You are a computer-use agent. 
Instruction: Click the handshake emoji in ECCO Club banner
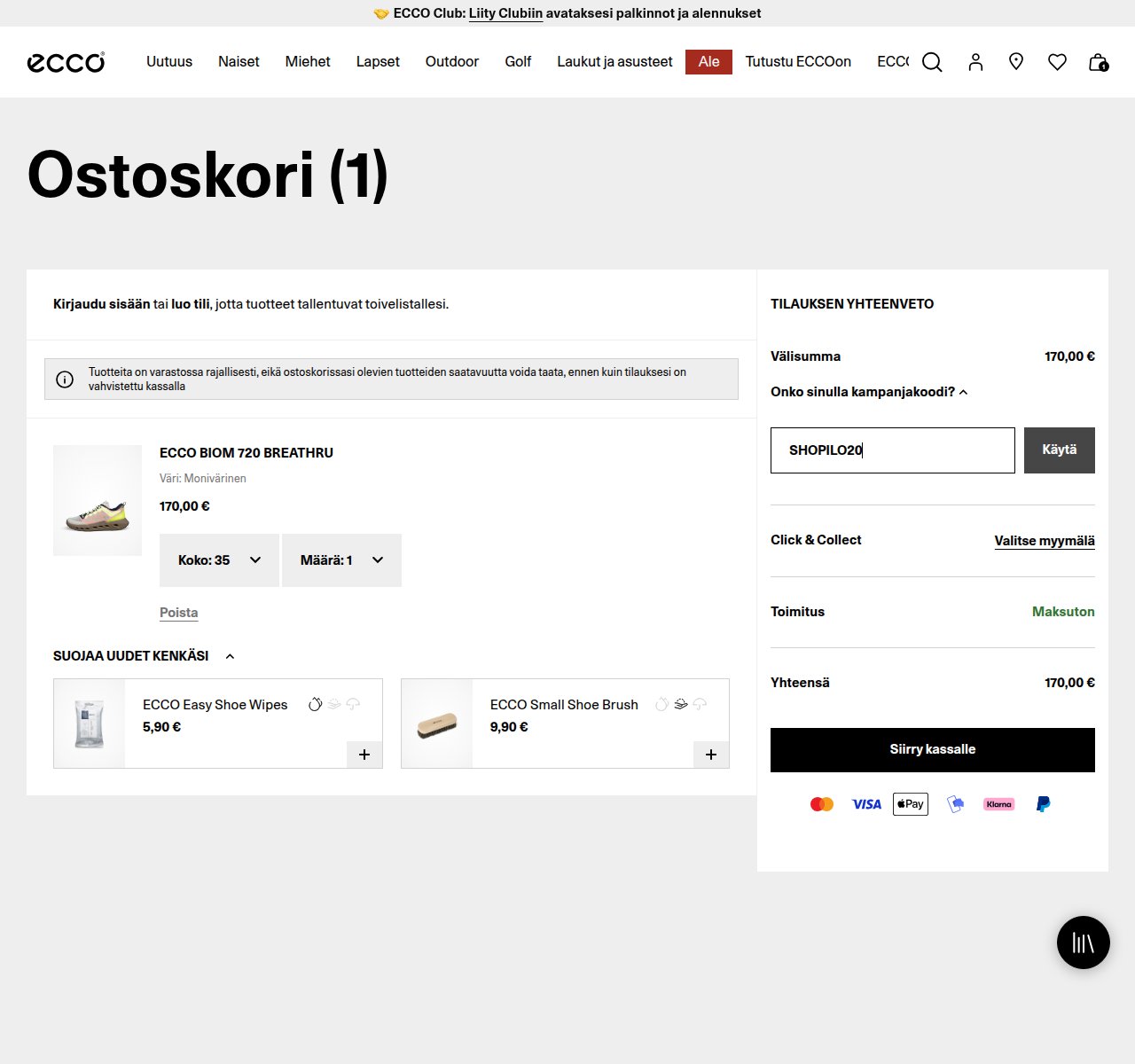381,13
